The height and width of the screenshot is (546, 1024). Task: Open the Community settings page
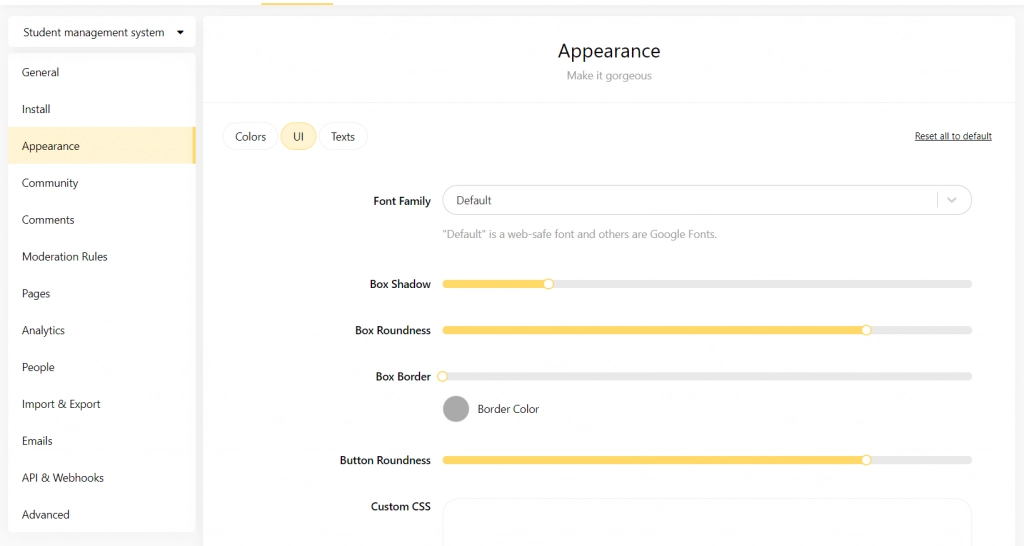(x=50, y=183)
